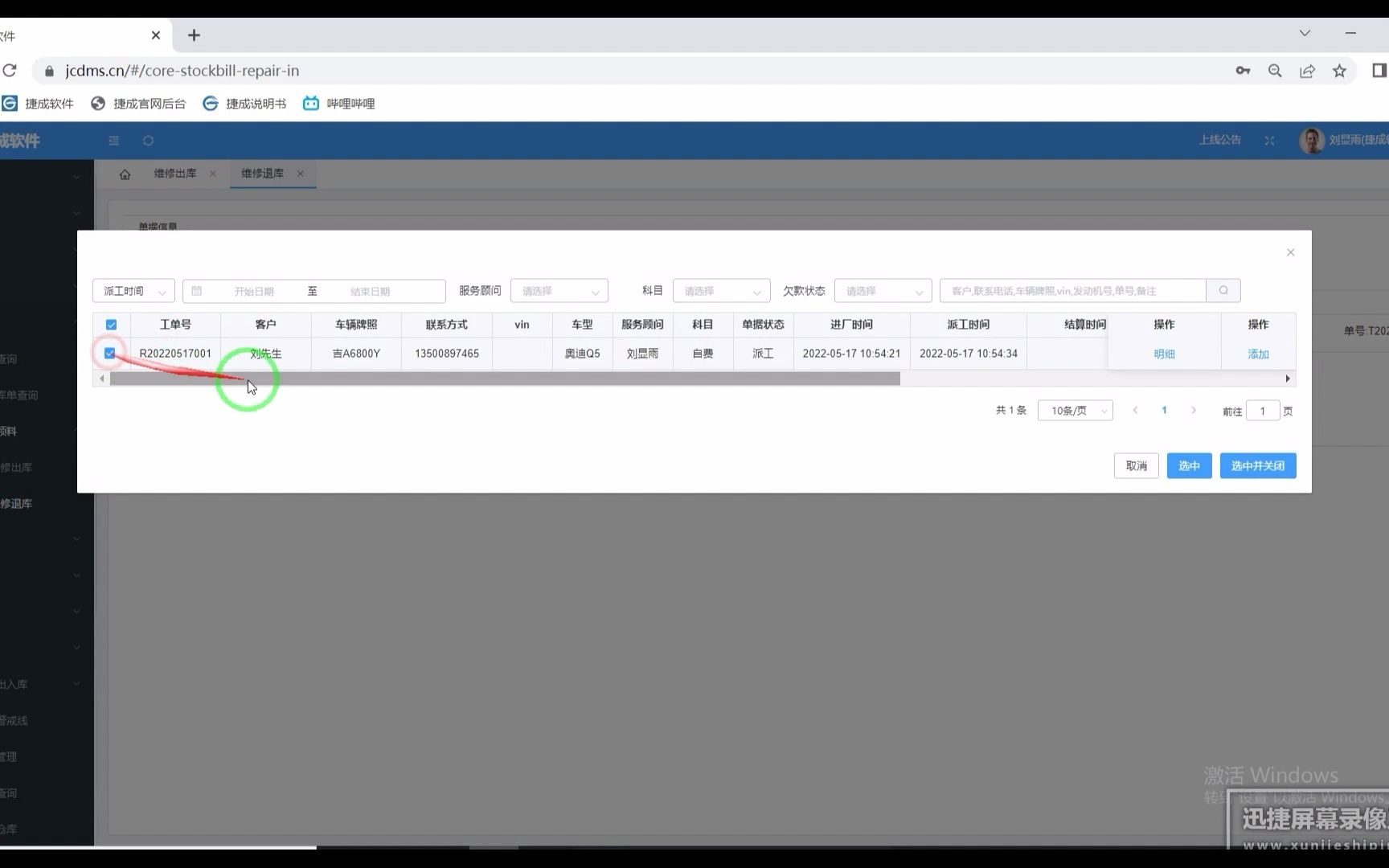The image size is (1389, 868).
Task: Collapse the sidebar menu hamburger icon
Action: click(113, 141)
